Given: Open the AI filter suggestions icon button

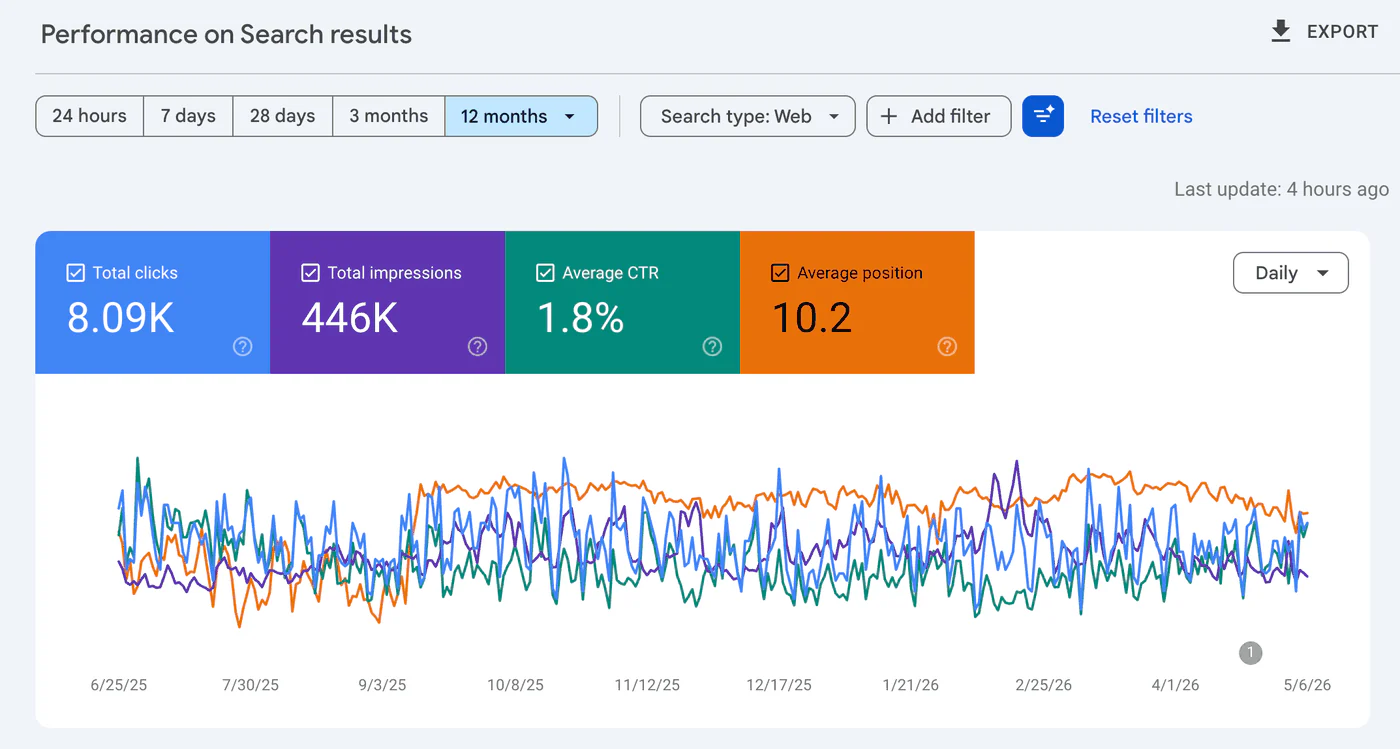Looking at the screenshot, I should click(1043, 116).
